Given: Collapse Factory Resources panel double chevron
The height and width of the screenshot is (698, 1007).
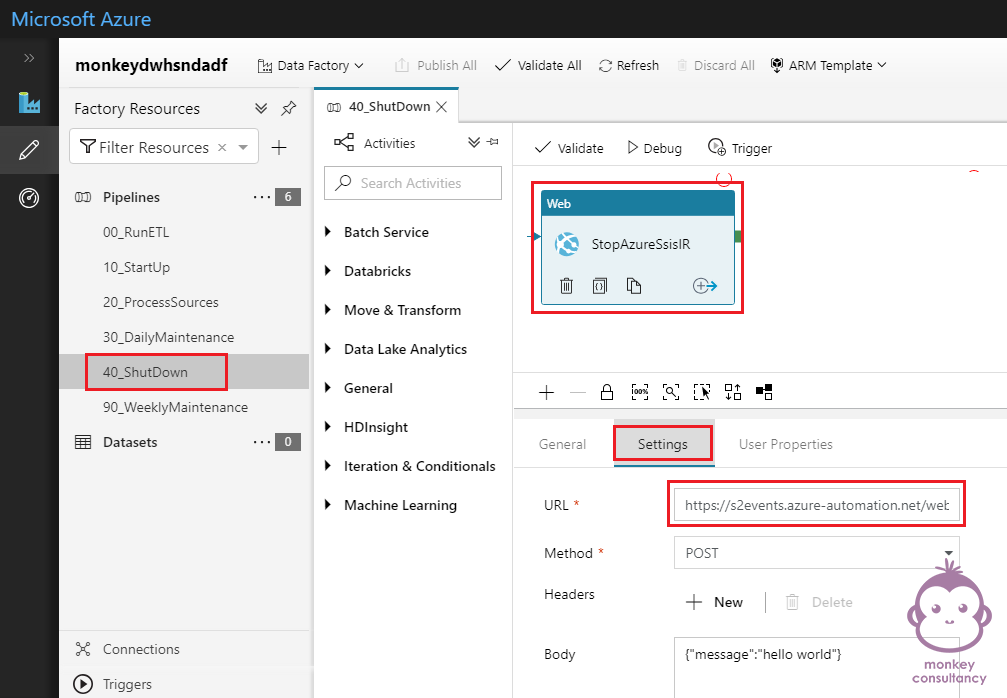Looking at the screenshot, I should coord(261,108).
